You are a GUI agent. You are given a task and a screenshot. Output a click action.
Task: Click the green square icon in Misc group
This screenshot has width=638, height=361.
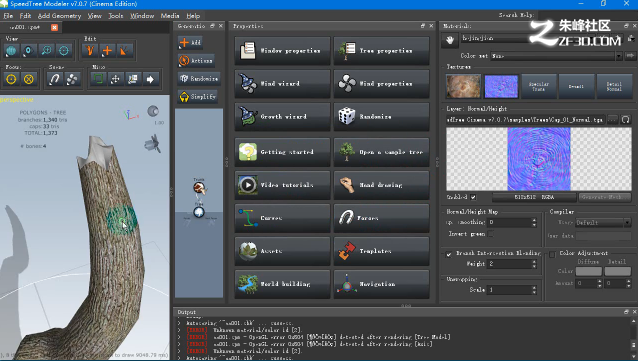(x=98, y=79)
